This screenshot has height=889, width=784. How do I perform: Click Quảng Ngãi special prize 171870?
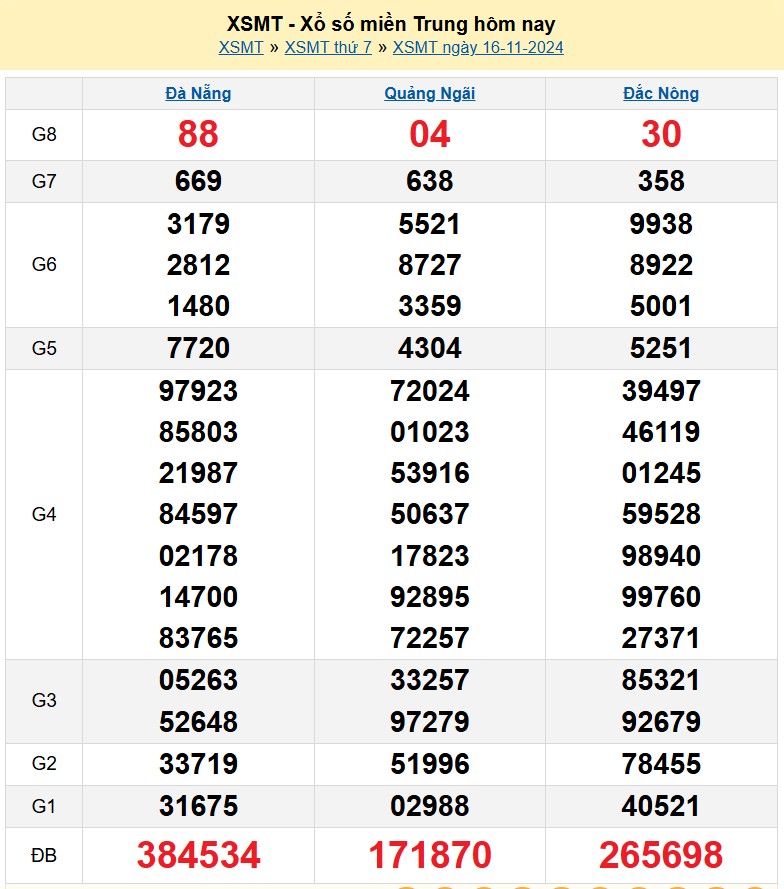pos(430,855)
